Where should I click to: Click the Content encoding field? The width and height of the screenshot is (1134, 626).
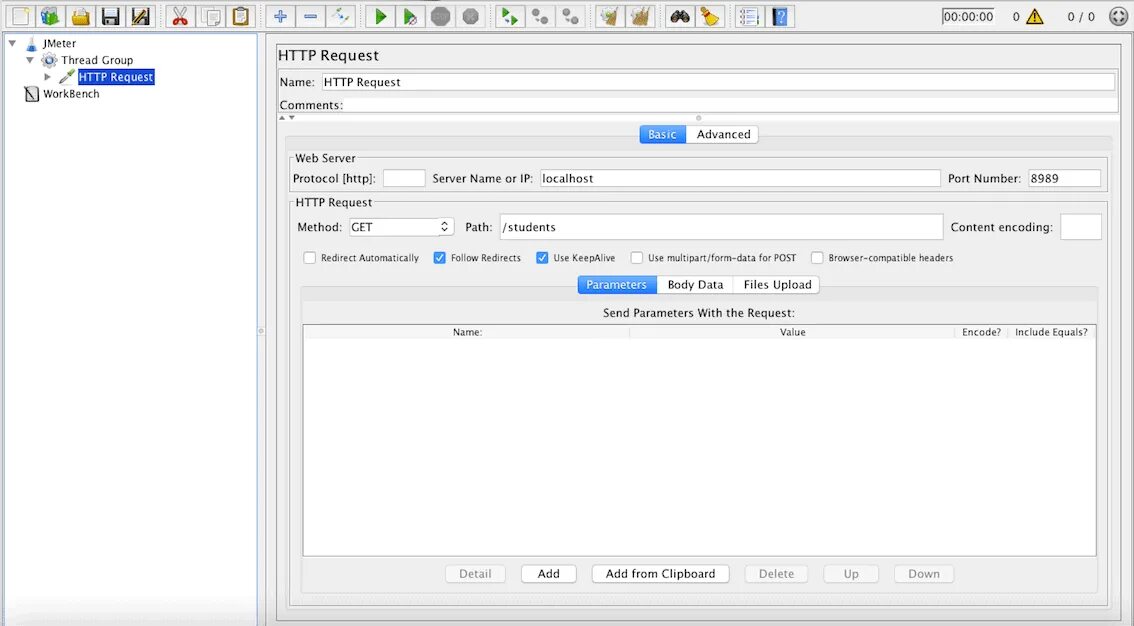[1080, 227]
